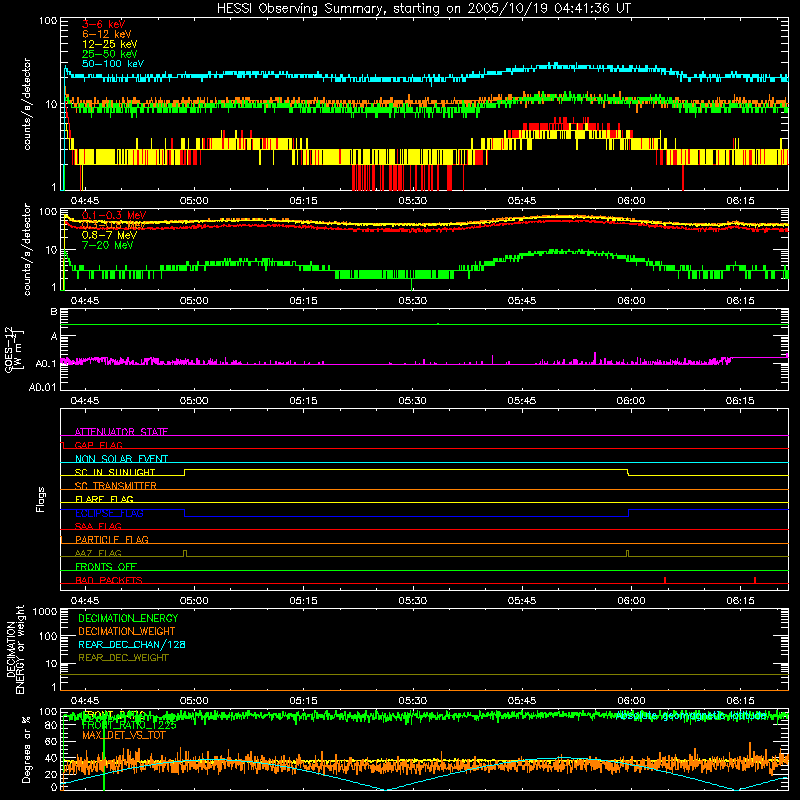Click 05:30 tick under the keV panel
The height and width of the screenshot is (800, 800).
[x=412, y=201]
